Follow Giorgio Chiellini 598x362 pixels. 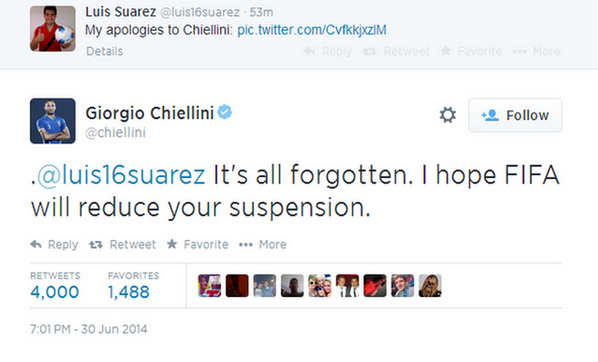(515, 115)
